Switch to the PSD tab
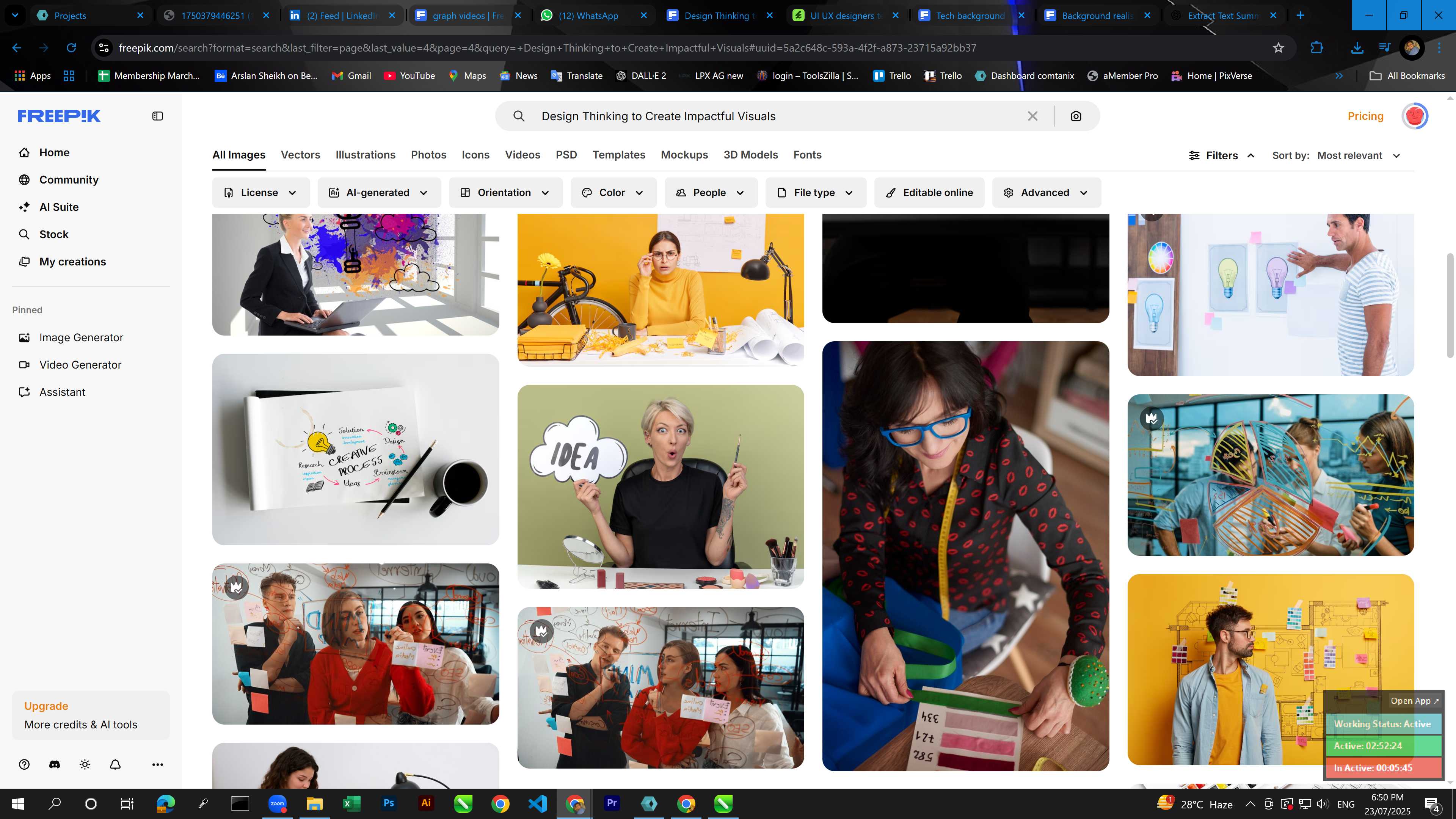Screen dimensions: 1456x819 pyautogui.click(x=566, y=155)
